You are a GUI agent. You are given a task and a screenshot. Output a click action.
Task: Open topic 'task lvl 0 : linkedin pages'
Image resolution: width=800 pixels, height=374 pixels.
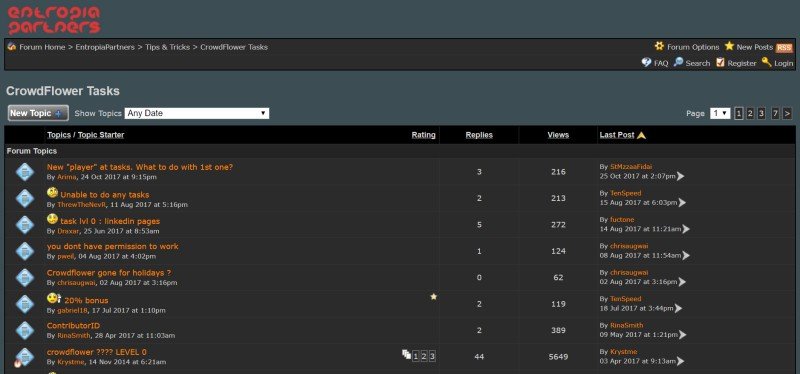click(x=110, y=221)
